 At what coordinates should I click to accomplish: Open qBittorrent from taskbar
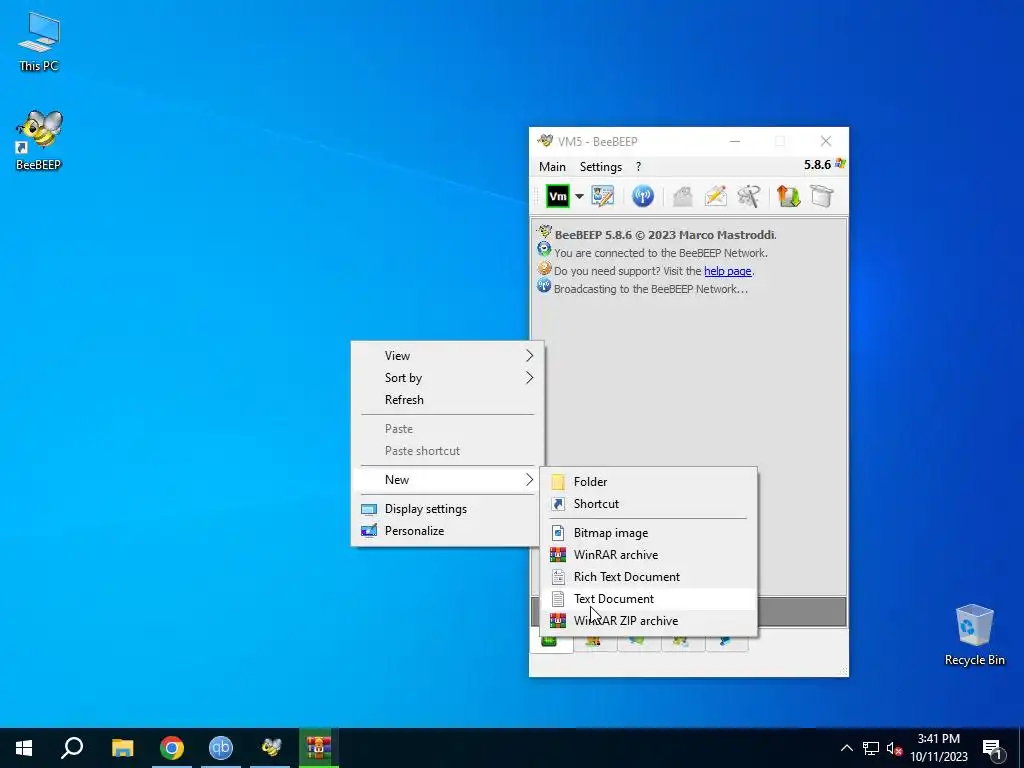tap(221, 748)
